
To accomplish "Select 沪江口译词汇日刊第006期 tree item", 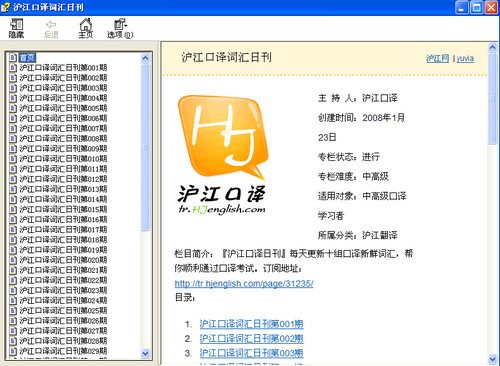I will 63,118.
